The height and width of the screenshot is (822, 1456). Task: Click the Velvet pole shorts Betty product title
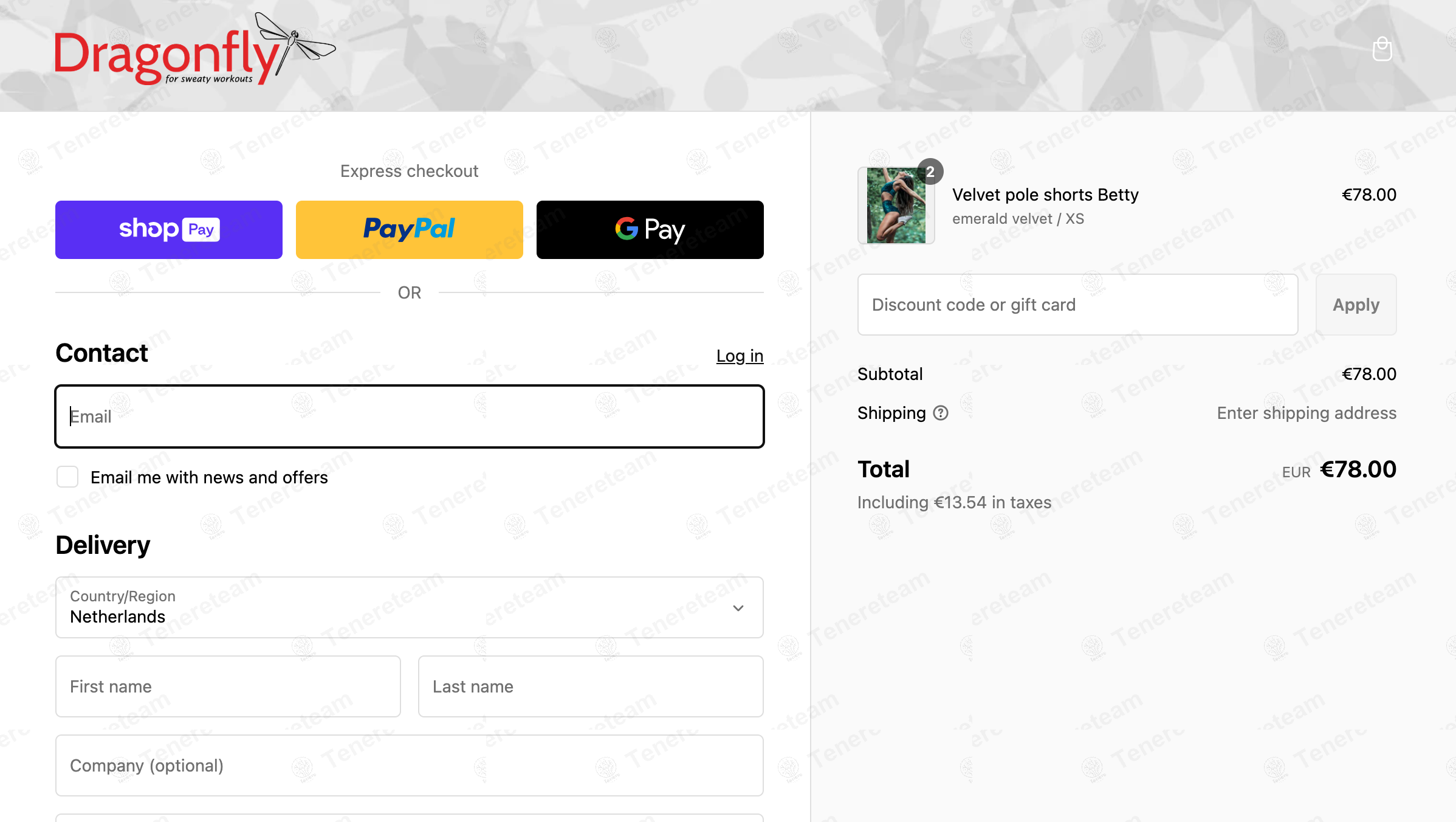click(1045, 195)
